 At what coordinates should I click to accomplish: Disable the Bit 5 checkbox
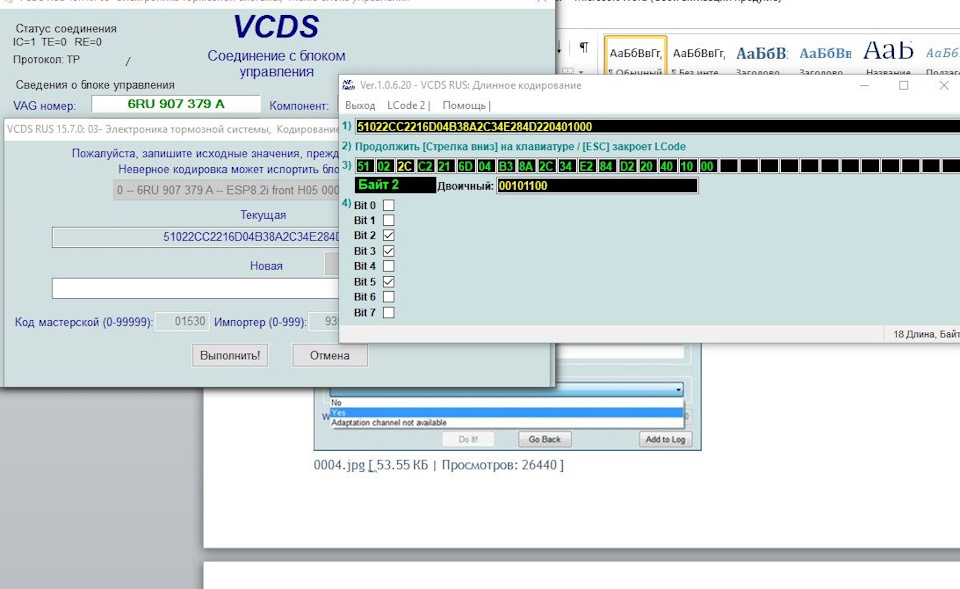click(x=388, y=282)
